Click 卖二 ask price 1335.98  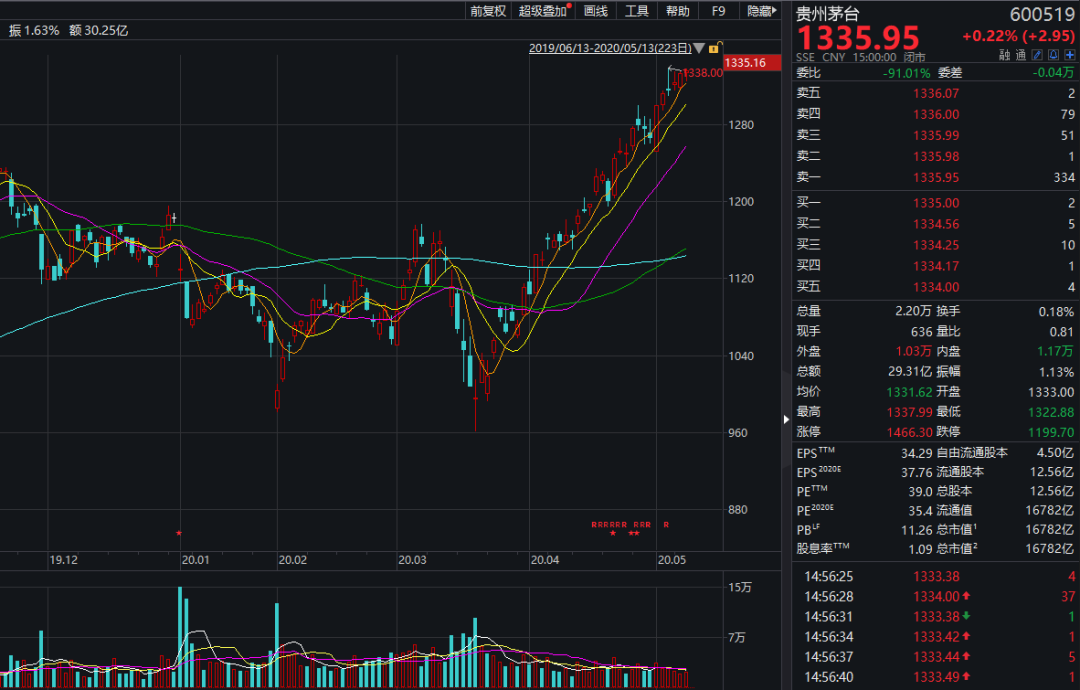pyautogui.click(x=936, y=156)
